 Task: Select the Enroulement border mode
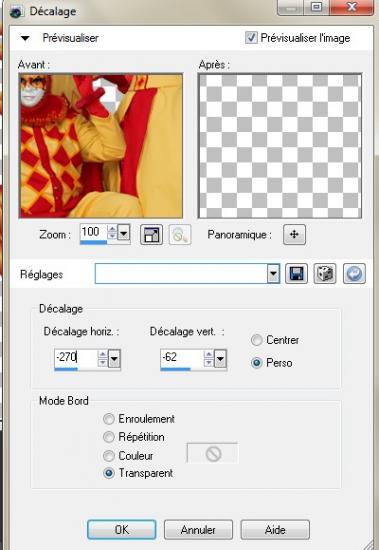[108, 419]
